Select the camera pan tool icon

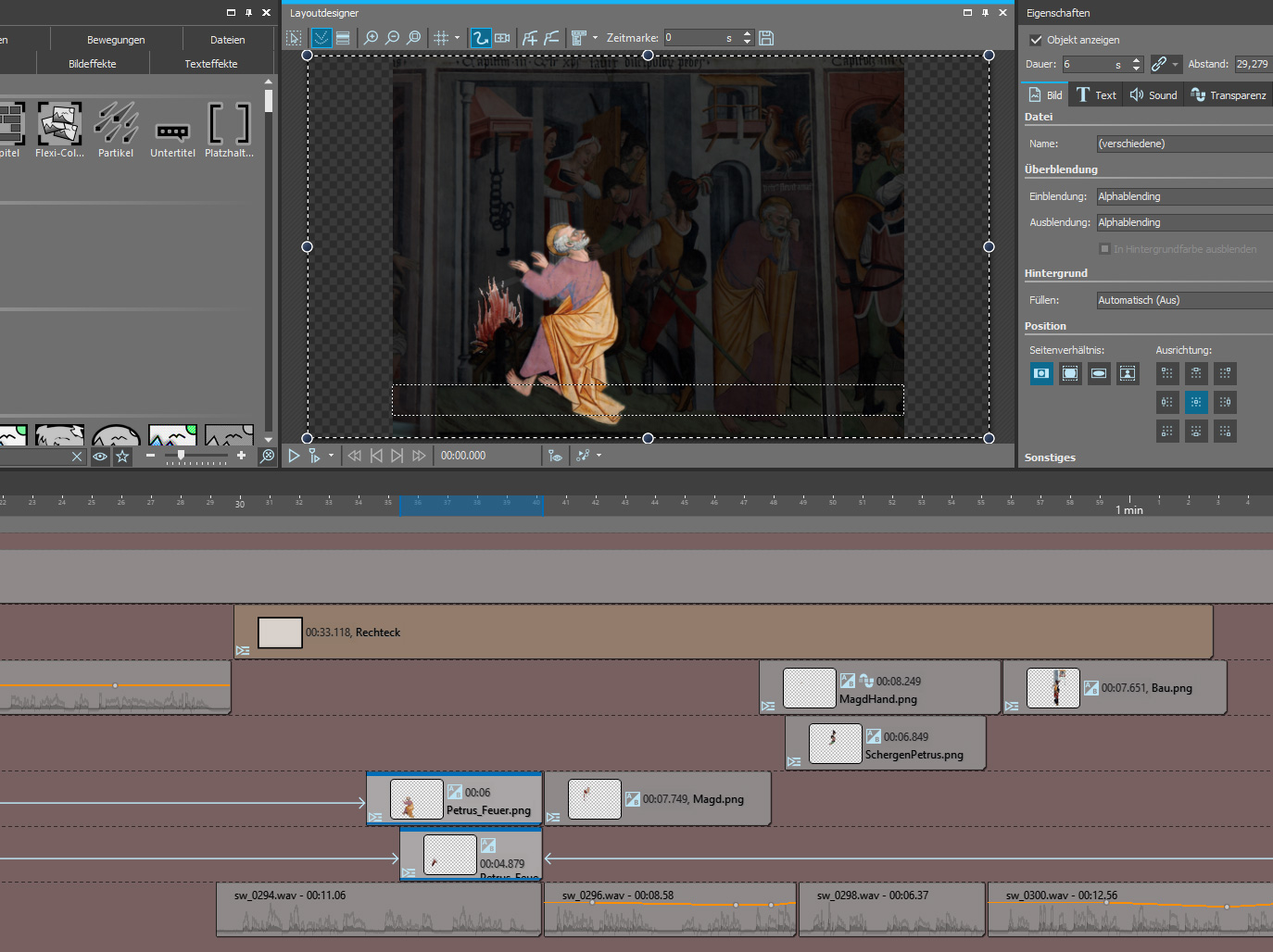[502, 38]
